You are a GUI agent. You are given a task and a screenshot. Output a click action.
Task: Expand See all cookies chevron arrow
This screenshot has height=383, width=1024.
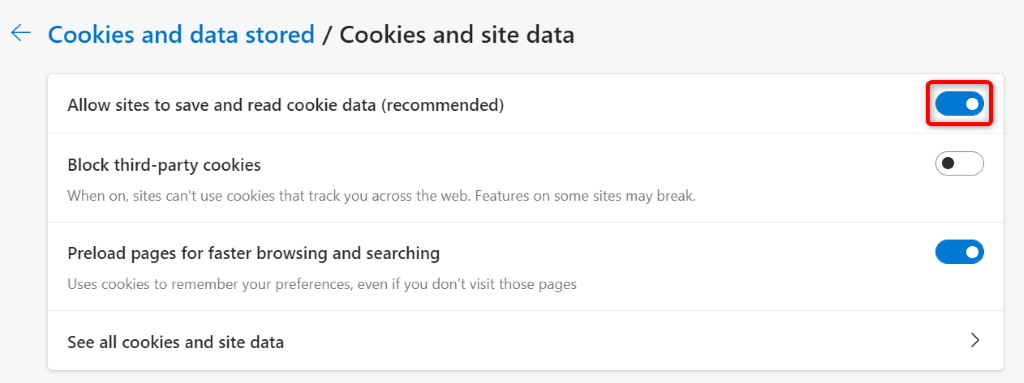(x=975, y=340)
